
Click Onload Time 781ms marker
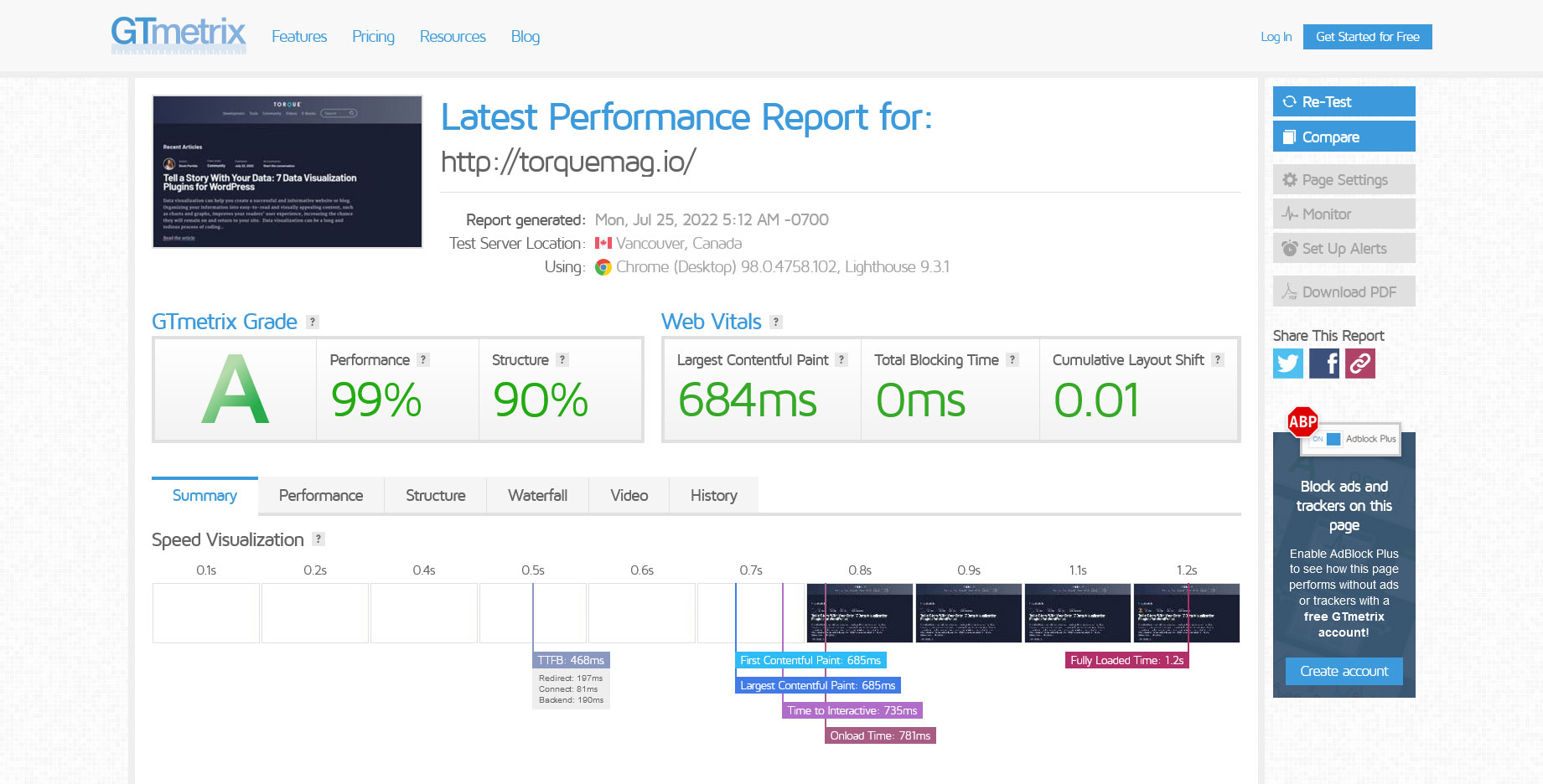click(880, 735)
